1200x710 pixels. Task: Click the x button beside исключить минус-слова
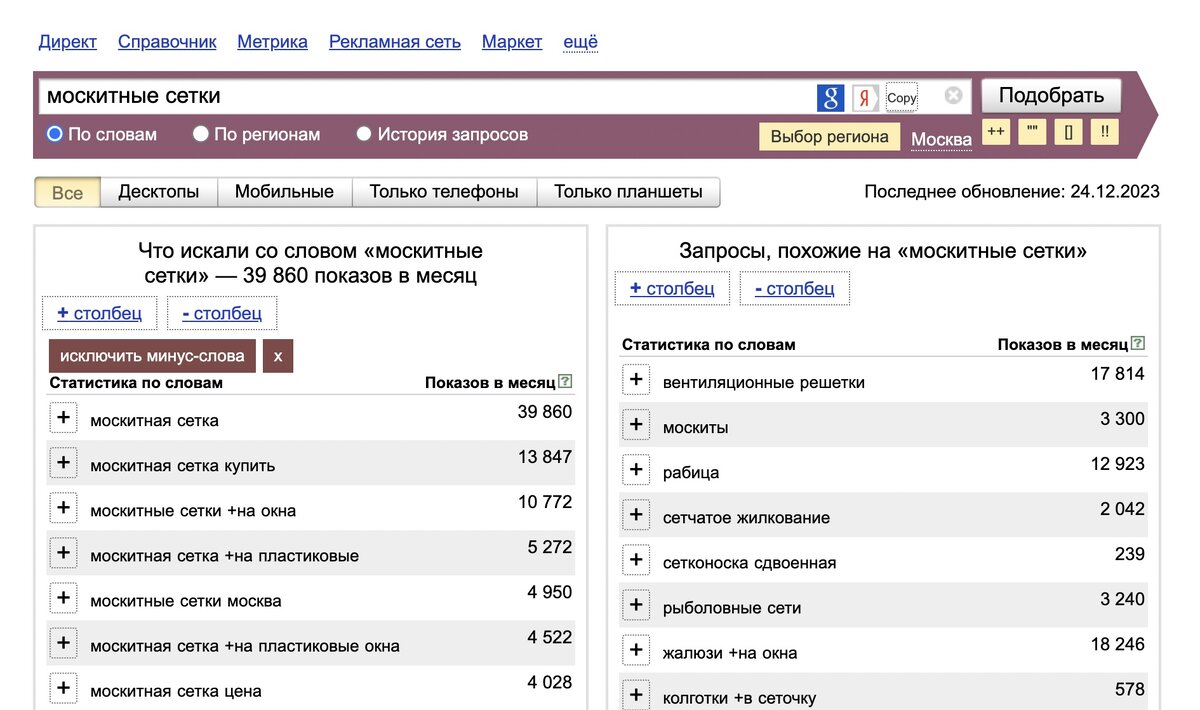(278, 356)
